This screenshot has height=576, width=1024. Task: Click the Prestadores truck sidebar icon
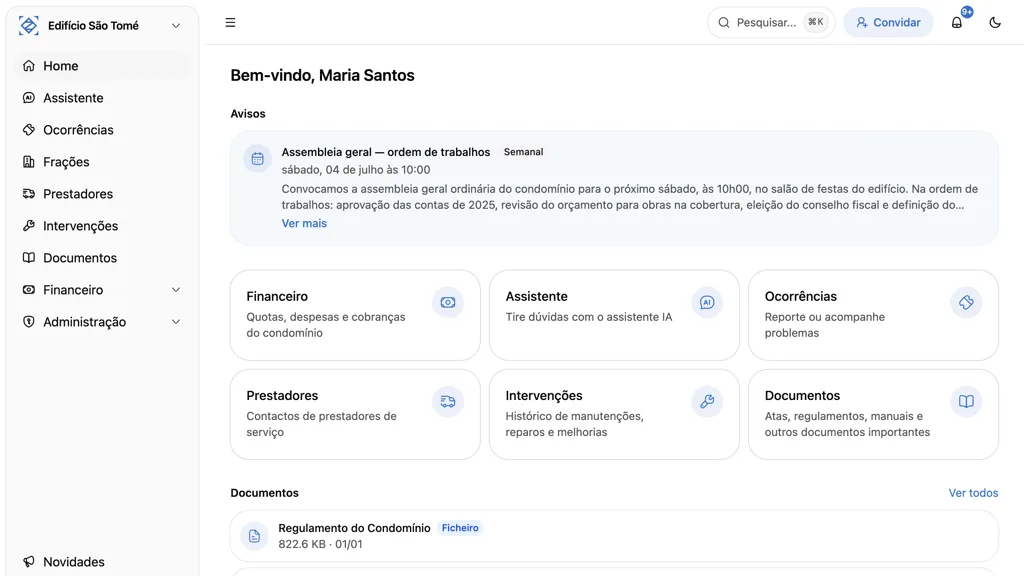point(29,194)
